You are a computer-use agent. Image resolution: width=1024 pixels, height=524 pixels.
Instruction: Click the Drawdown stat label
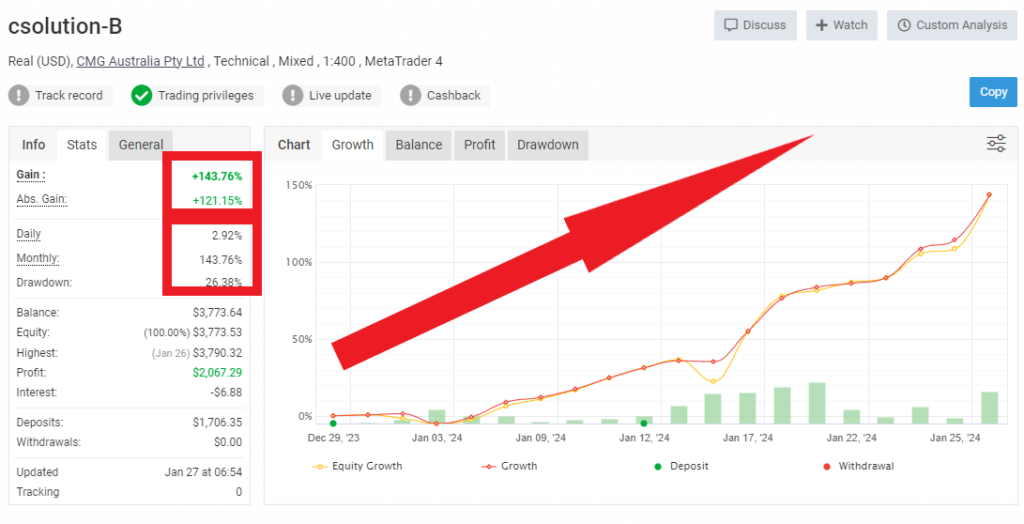tap(44, 282)
